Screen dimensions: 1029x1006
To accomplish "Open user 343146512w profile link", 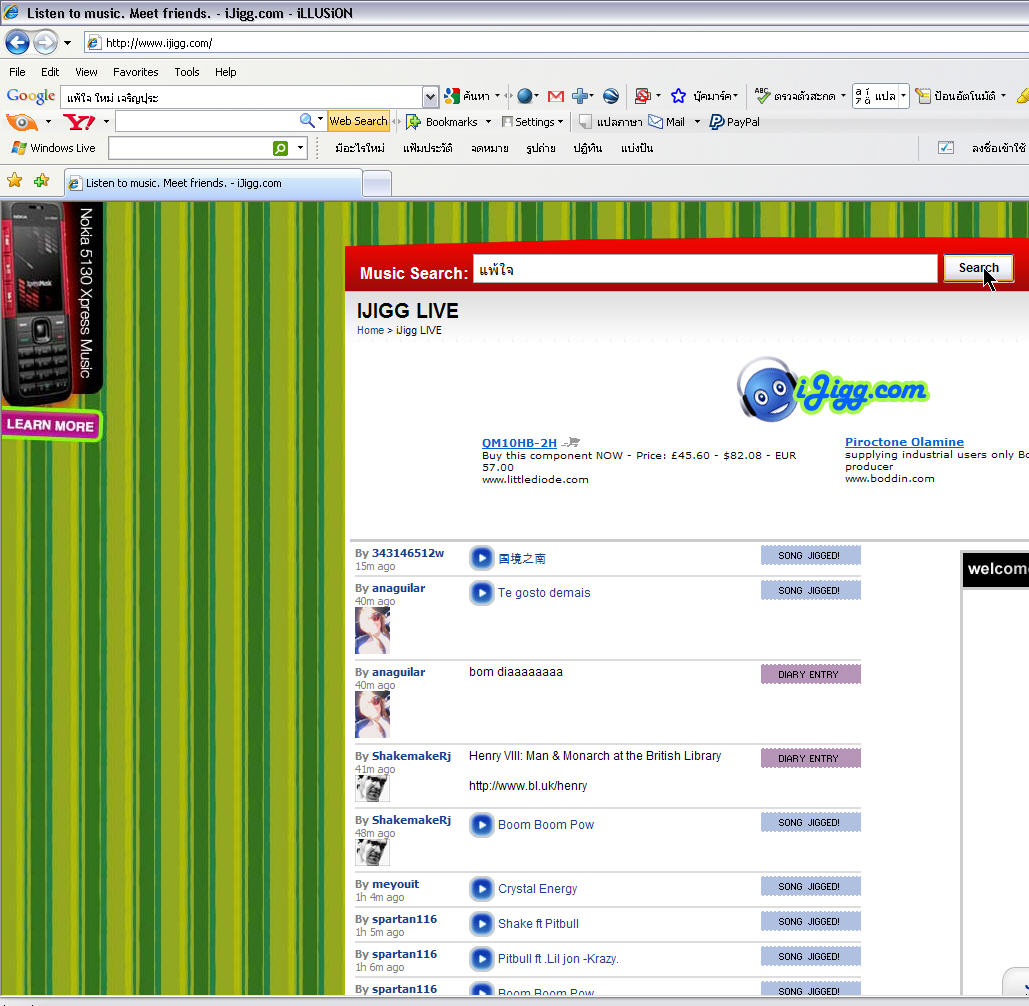I will (x=408, y=553).
